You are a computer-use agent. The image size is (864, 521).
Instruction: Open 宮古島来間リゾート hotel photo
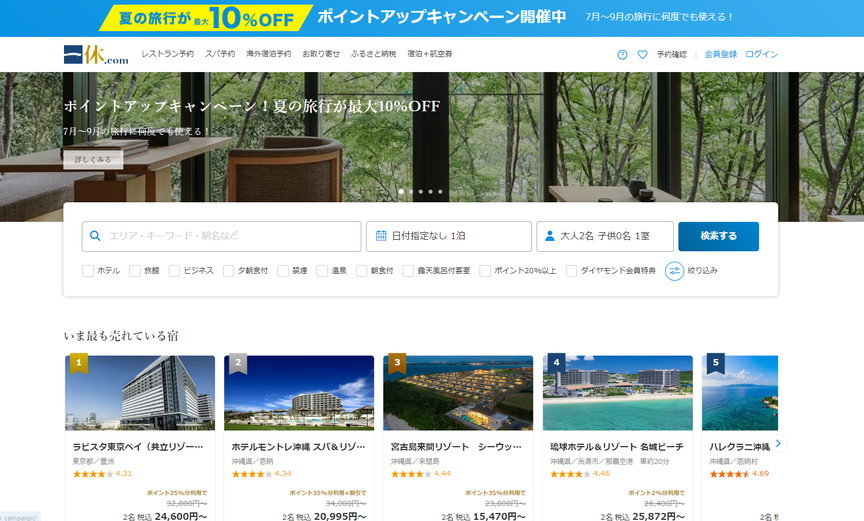click(458, 393)
